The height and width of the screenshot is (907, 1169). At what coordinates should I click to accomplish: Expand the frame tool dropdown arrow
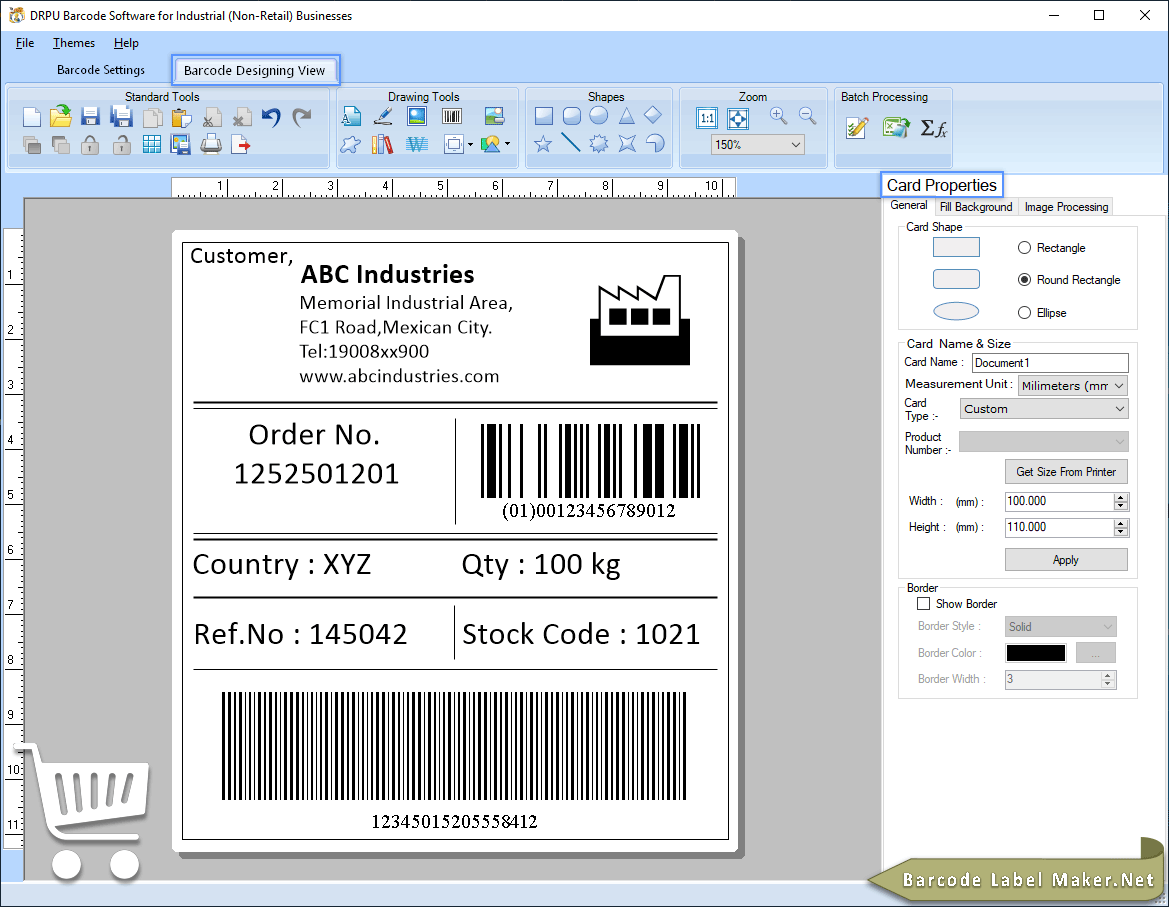(x=470, y=145)
